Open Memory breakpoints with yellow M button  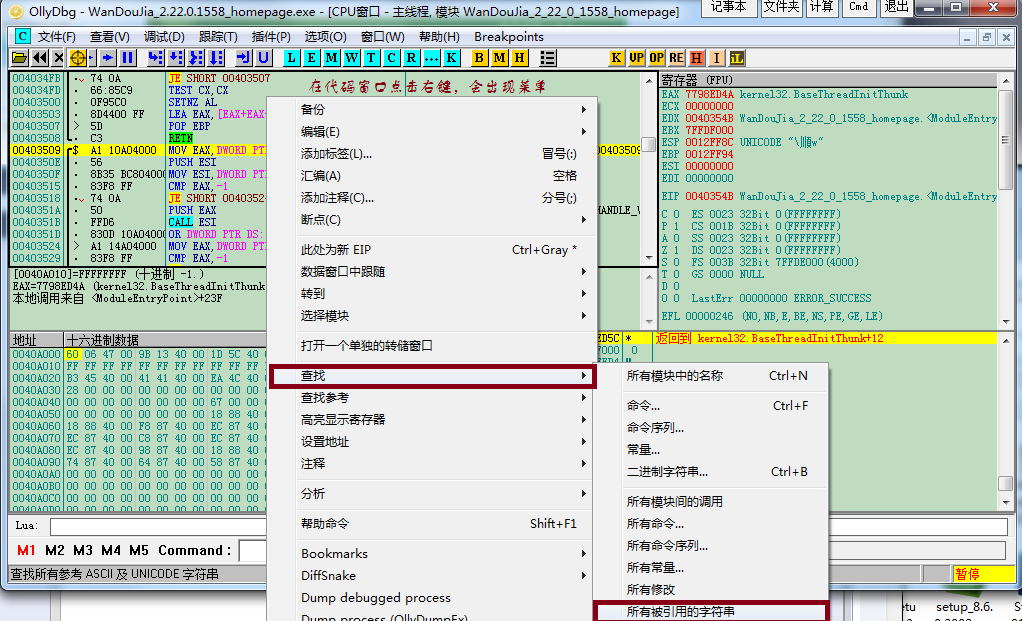[499, 58]
